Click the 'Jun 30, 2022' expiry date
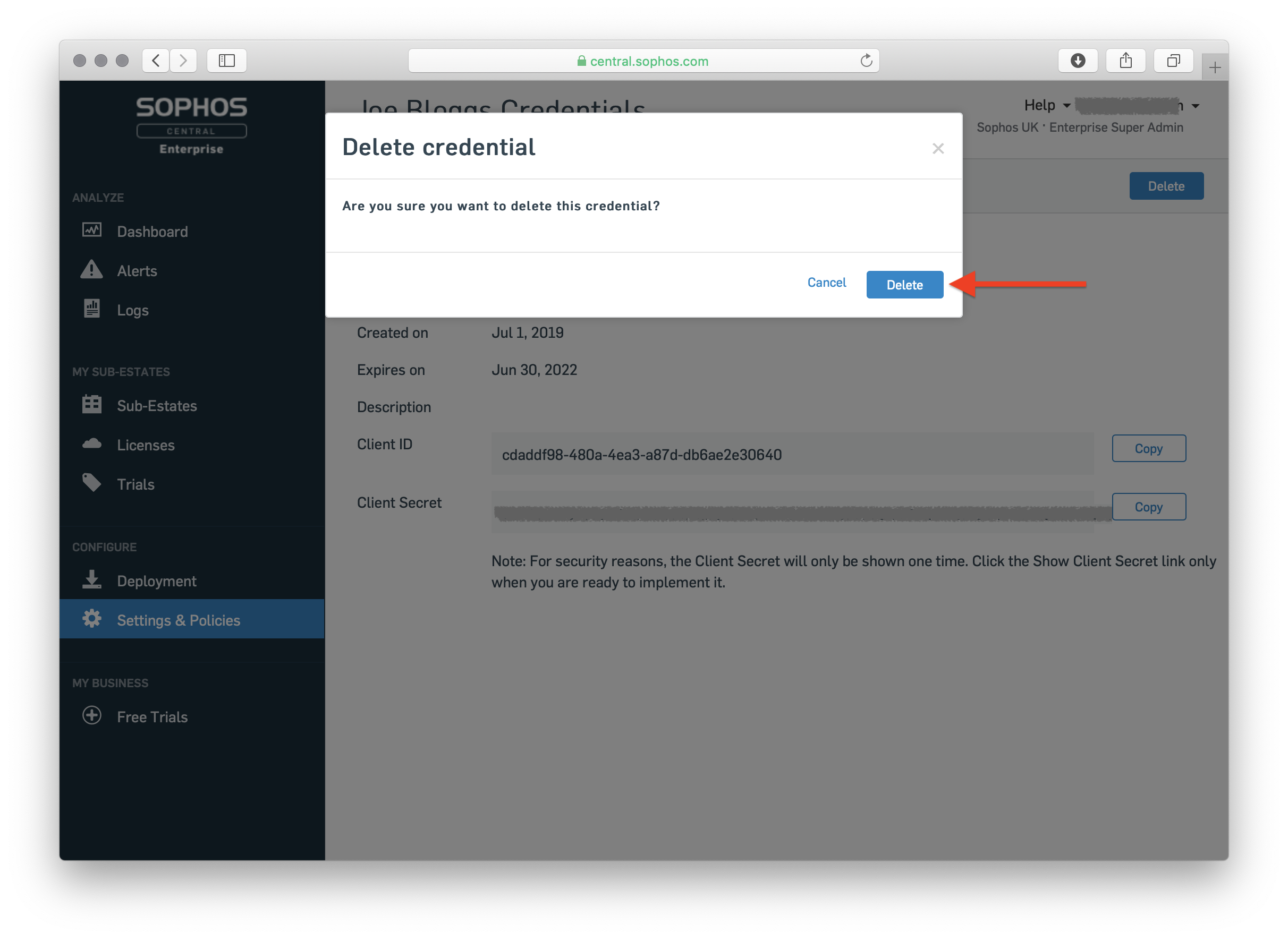This screenshot has width=1288, height=939. coord(534,370)
